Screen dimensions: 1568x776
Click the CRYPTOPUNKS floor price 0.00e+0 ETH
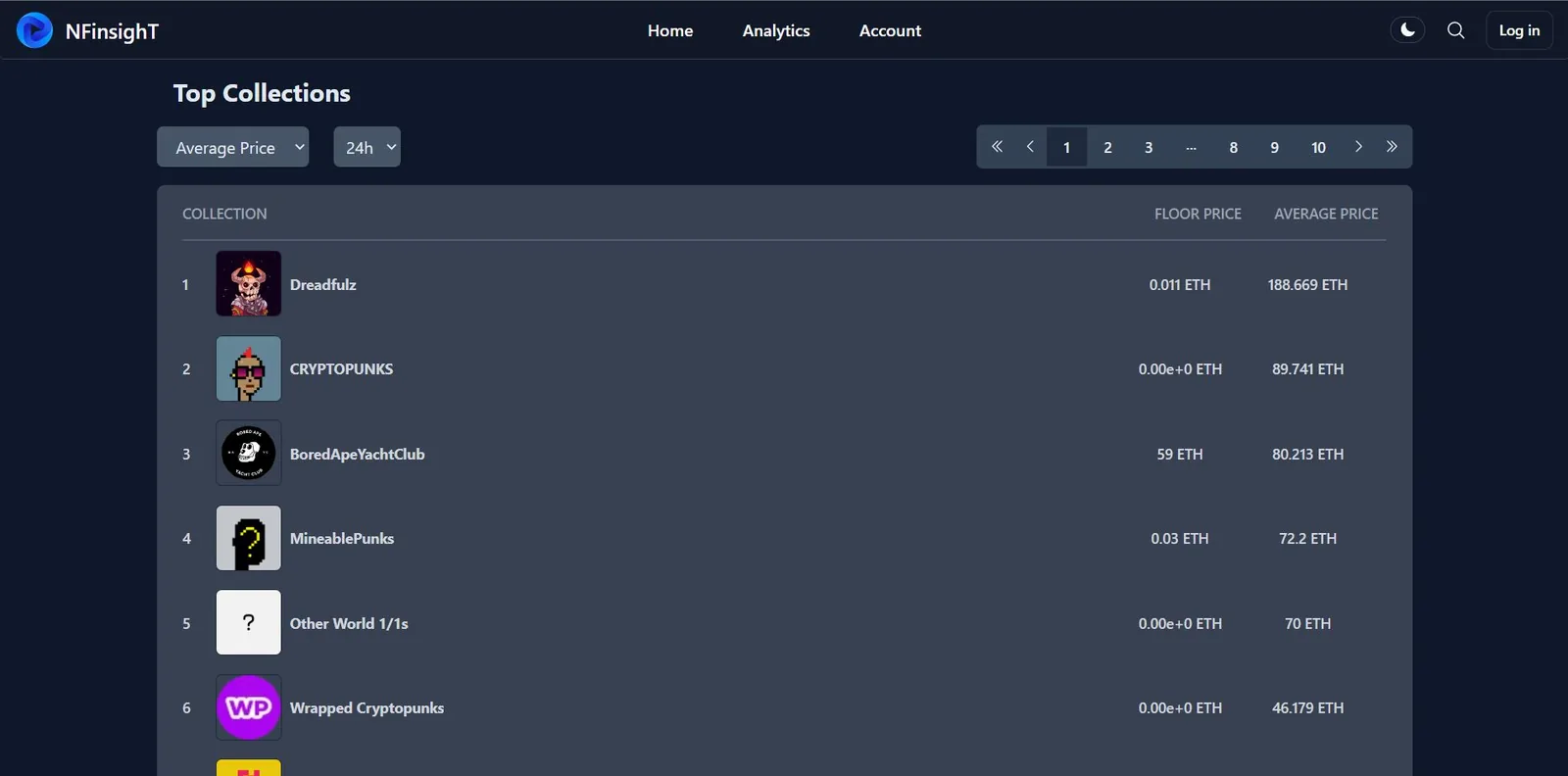point(1180,369)
